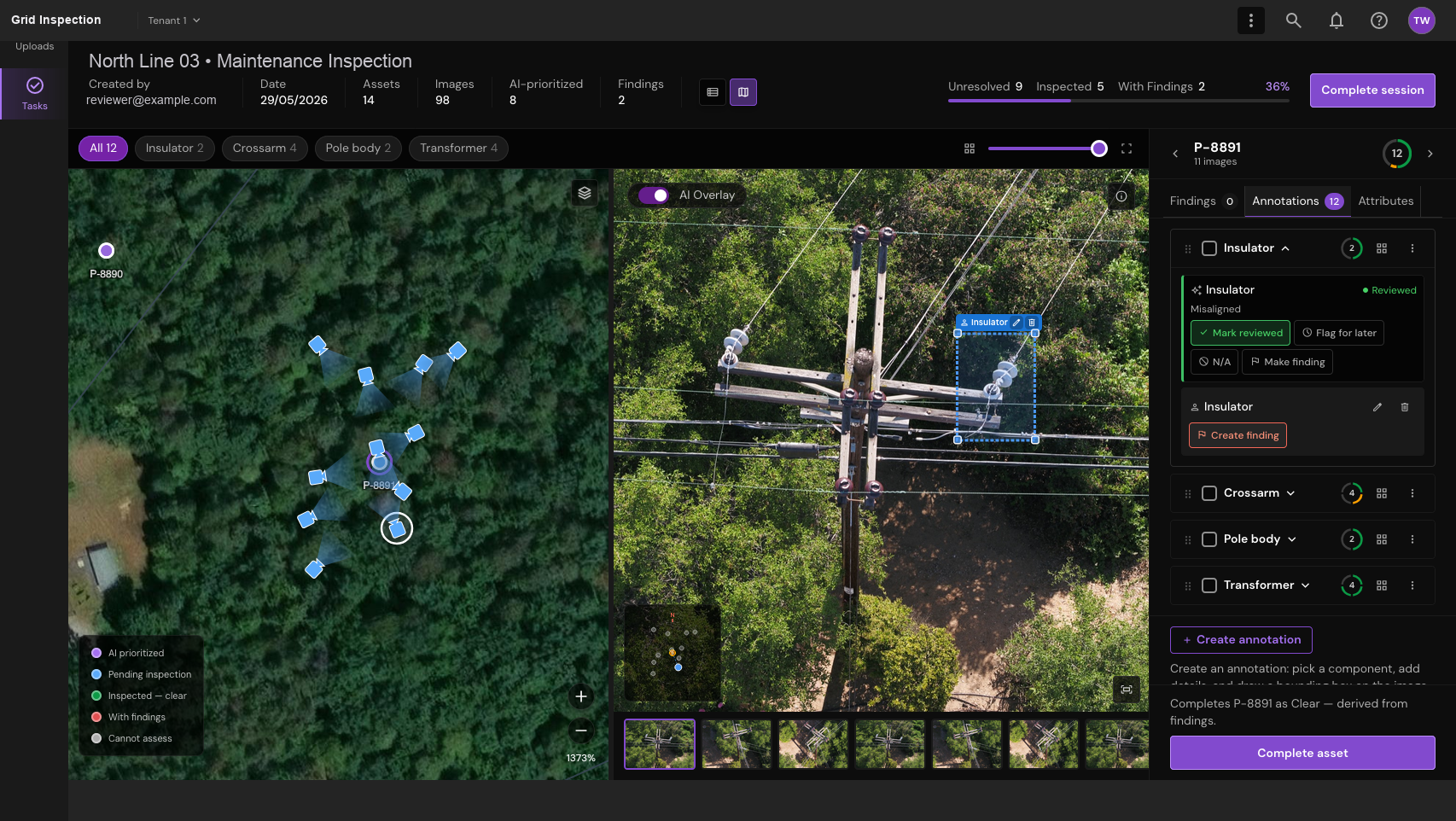The height and width of the screenshot is (821, 1456).
Task: Open Crossarm group grid view icon
Action: 1382,493
